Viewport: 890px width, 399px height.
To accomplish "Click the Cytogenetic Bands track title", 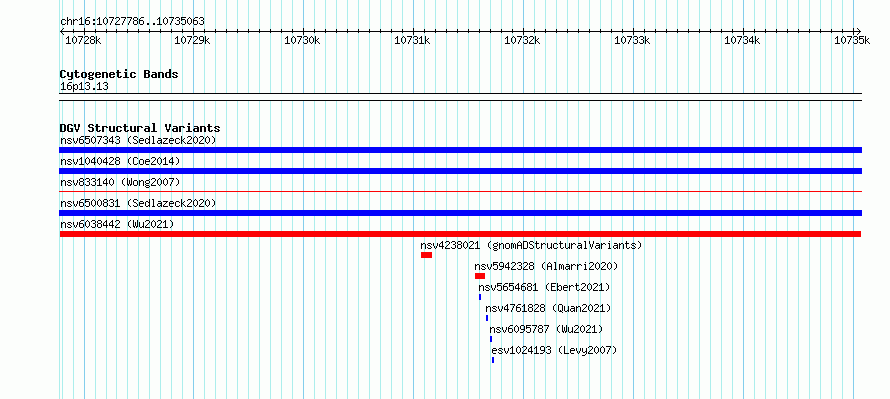I will point(119,74).
